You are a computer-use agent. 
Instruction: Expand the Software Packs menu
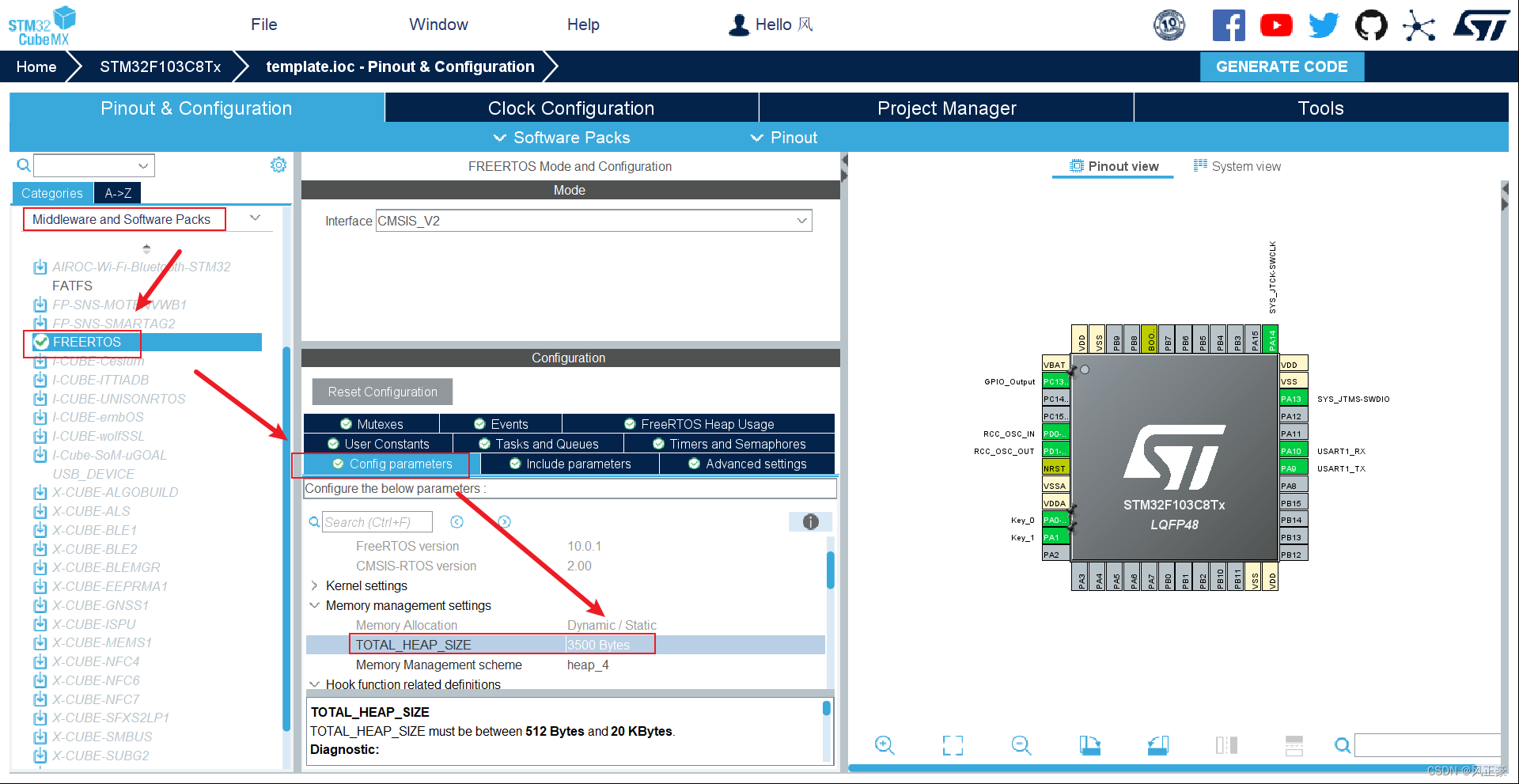[x=562, y=138]
